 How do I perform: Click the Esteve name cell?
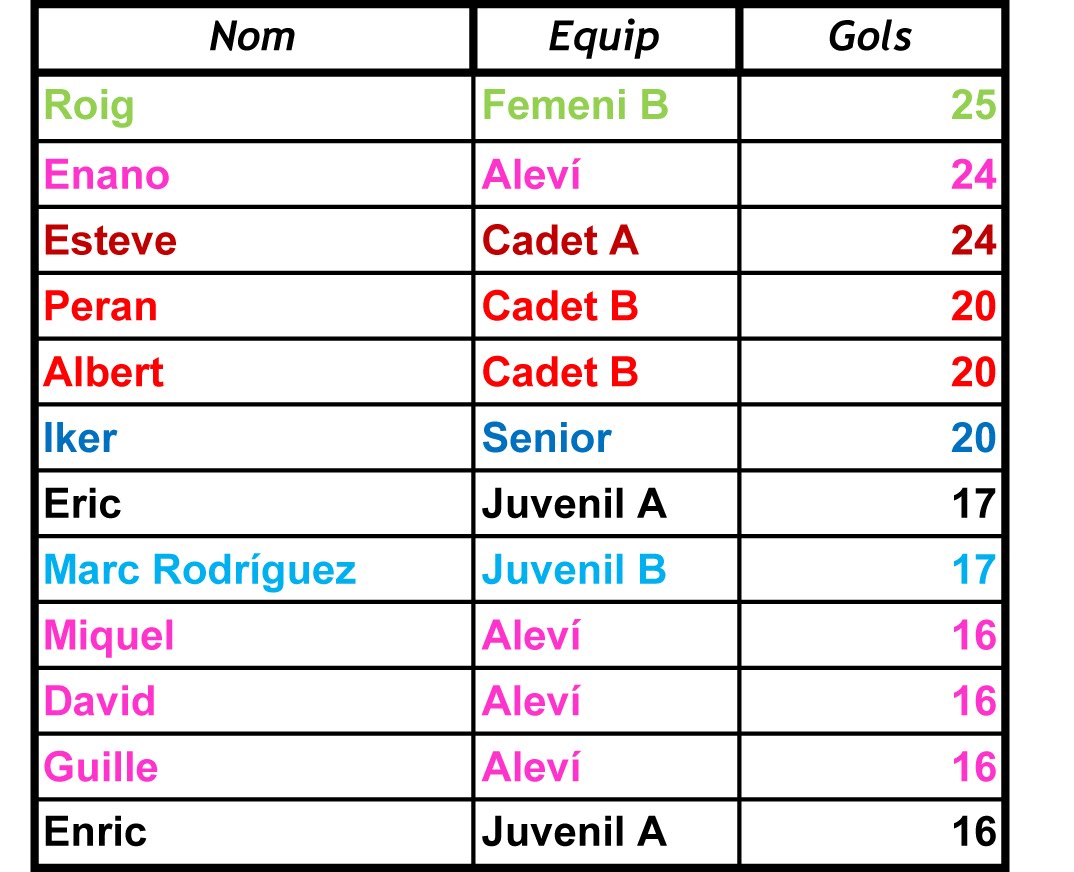click(x=255, y=240)
